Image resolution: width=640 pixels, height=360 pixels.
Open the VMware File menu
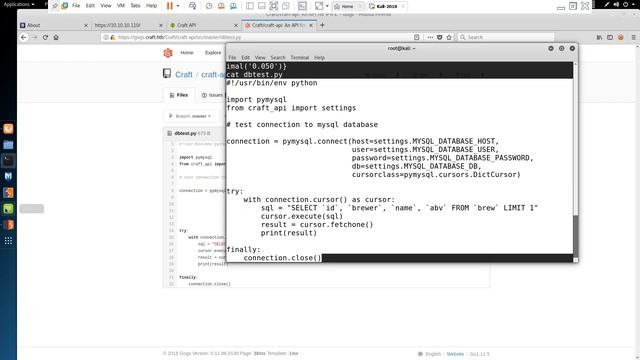(76, 6)
